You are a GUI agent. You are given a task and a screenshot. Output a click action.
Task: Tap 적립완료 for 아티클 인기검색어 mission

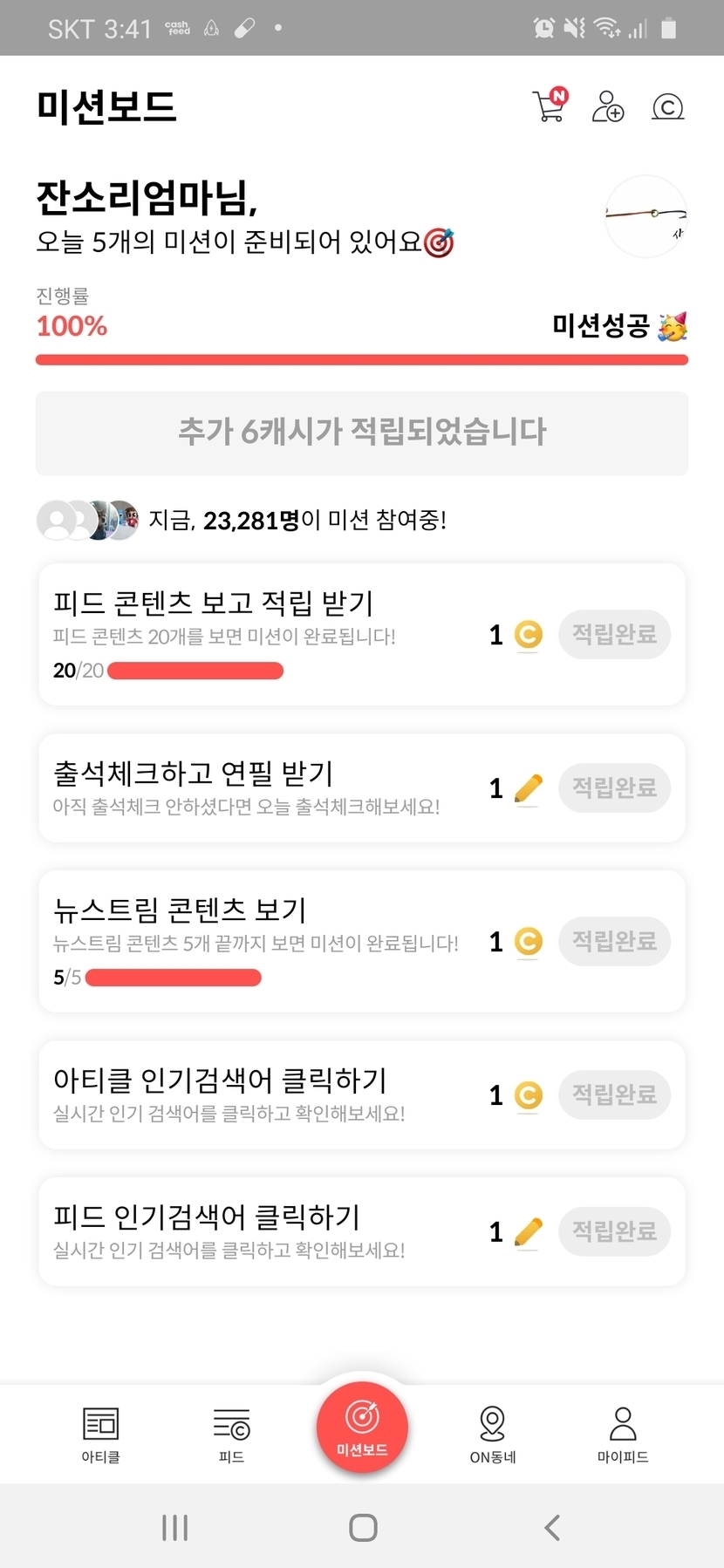(x=614, y=1094)
